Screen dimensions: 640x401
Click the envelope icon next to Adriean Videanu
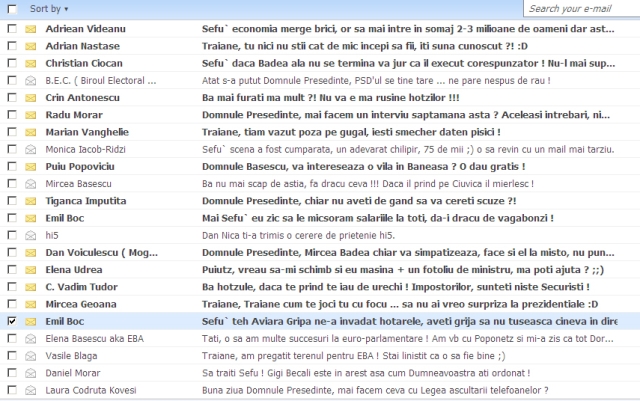30,29
